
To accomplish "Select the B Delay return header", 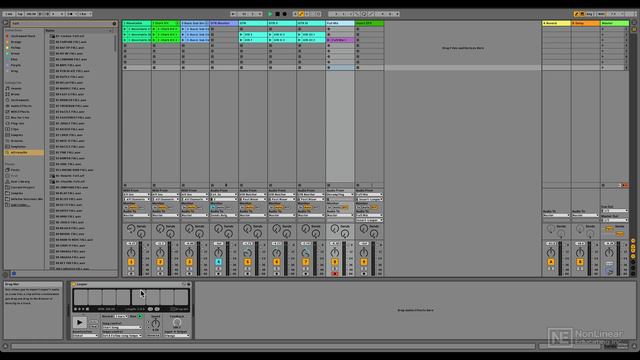I will coord(585,23).
